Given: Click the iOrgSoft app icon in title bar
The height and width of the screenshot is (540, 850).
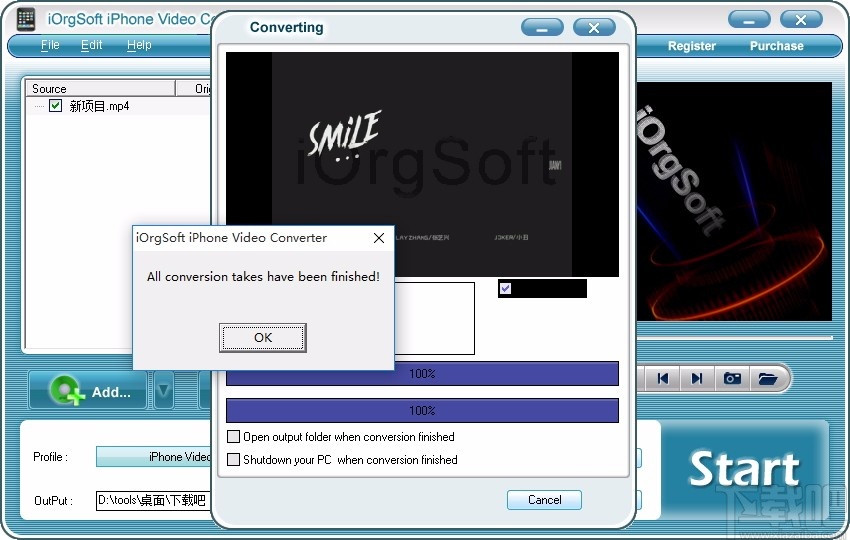Looking at the screenshot, I should click(x=25, y=19).
